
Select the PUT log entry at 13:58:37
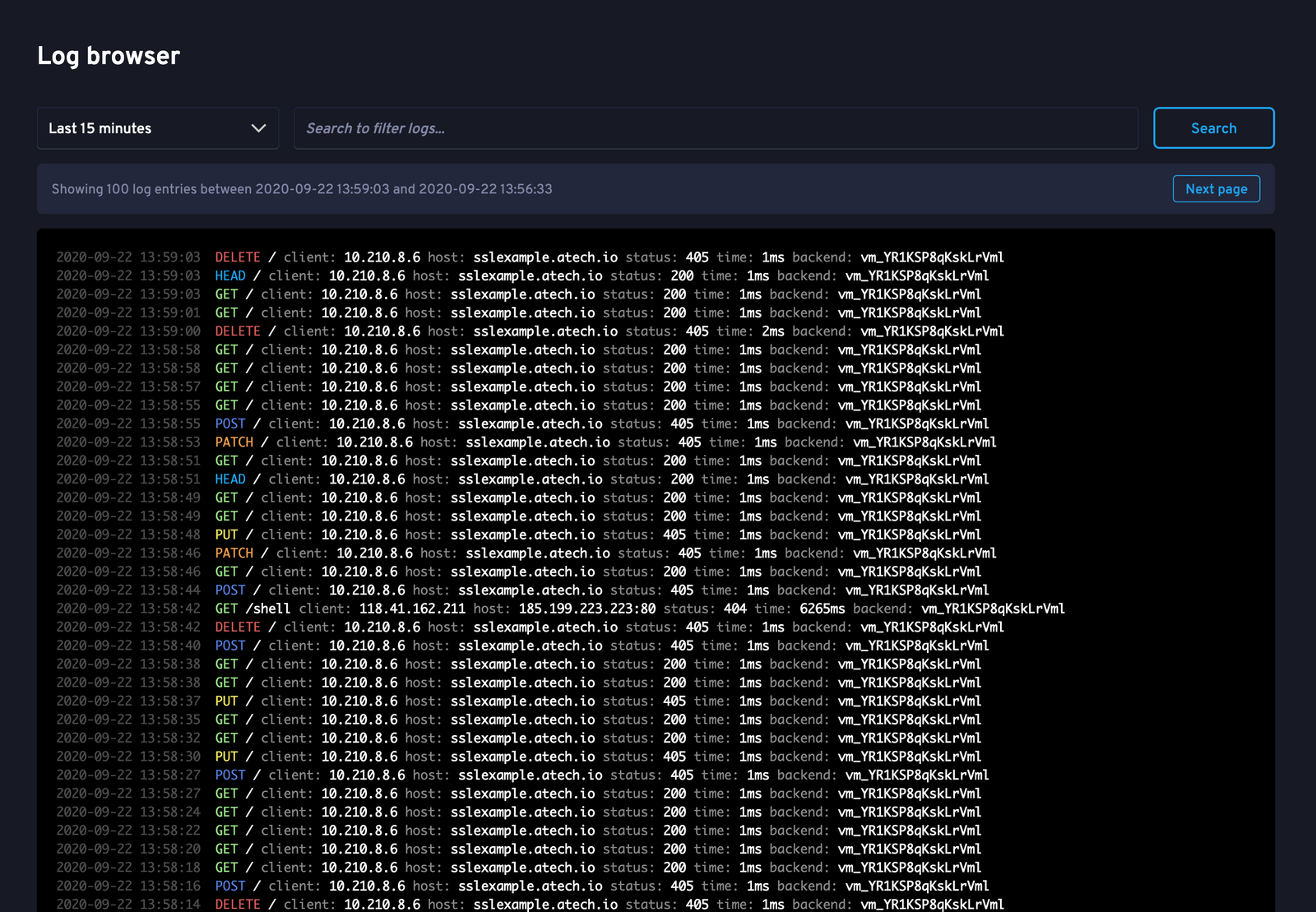[x=519, y=701]
